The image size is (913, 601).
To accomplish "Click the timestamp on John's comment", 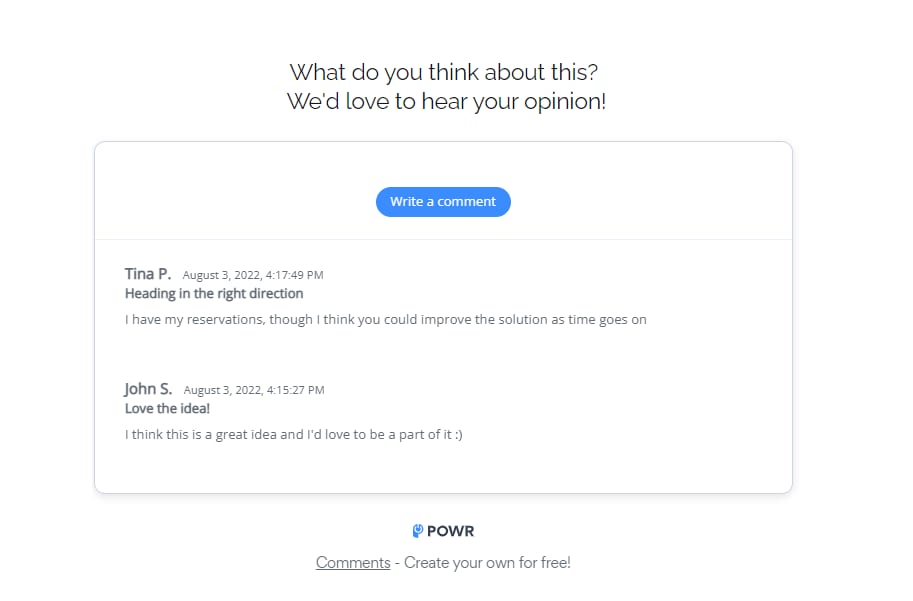I will (x=253, y=389).
